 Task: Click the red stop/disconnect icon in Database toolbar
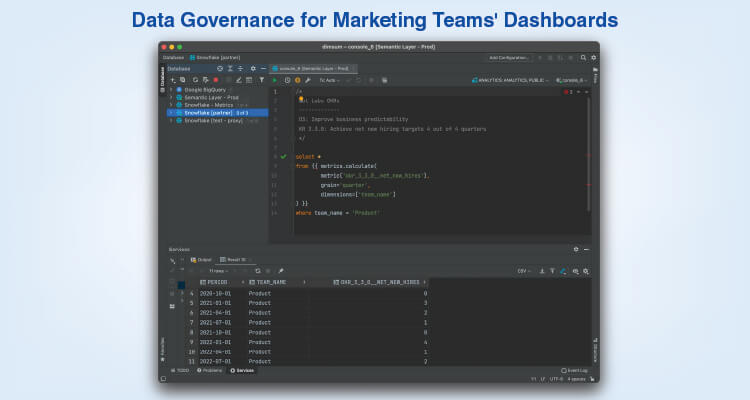[216, 80]
